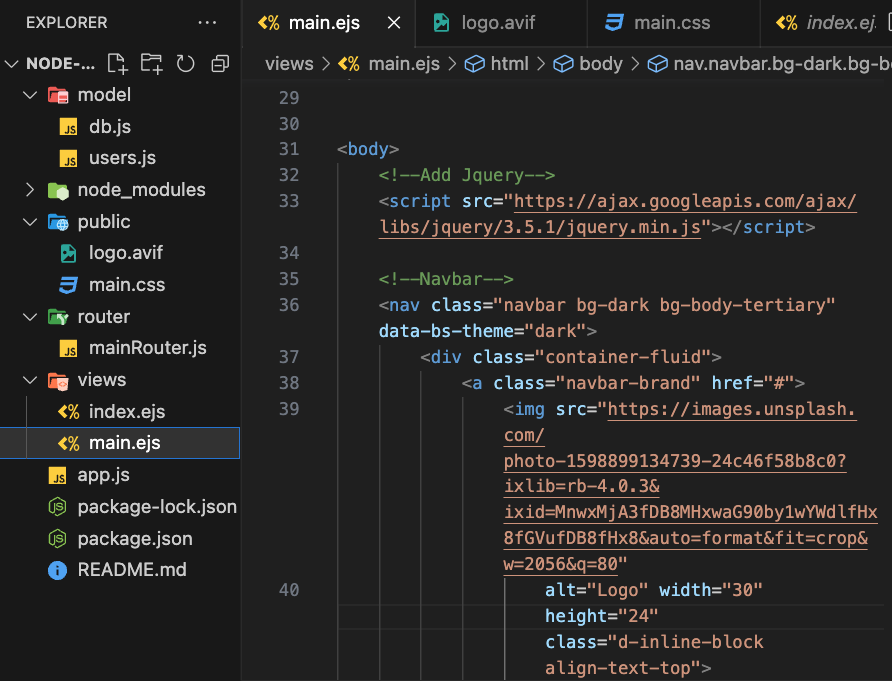The height and width of the screenshot is (681, 892).
Task: Collapse the model folder chevron
Action: click(x=30, y=95)
